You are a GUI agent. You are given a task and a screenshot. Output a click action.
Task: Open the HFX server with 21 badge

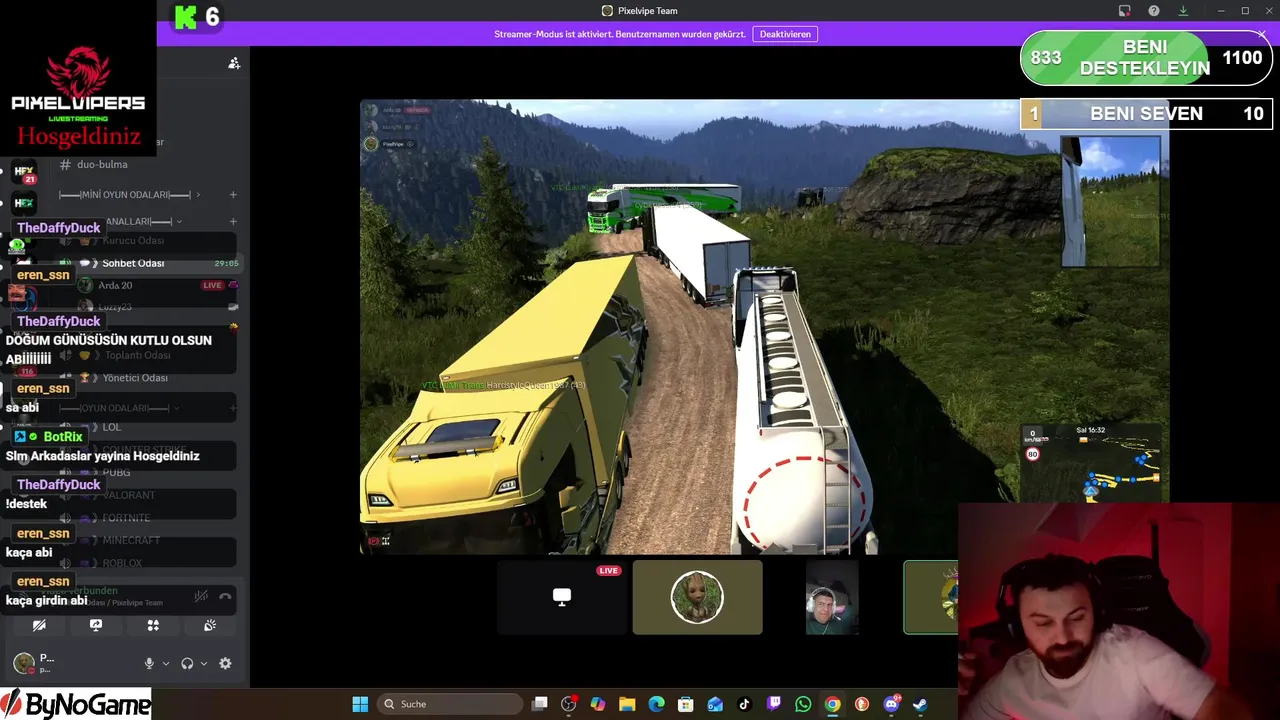[x=24, y=172]
